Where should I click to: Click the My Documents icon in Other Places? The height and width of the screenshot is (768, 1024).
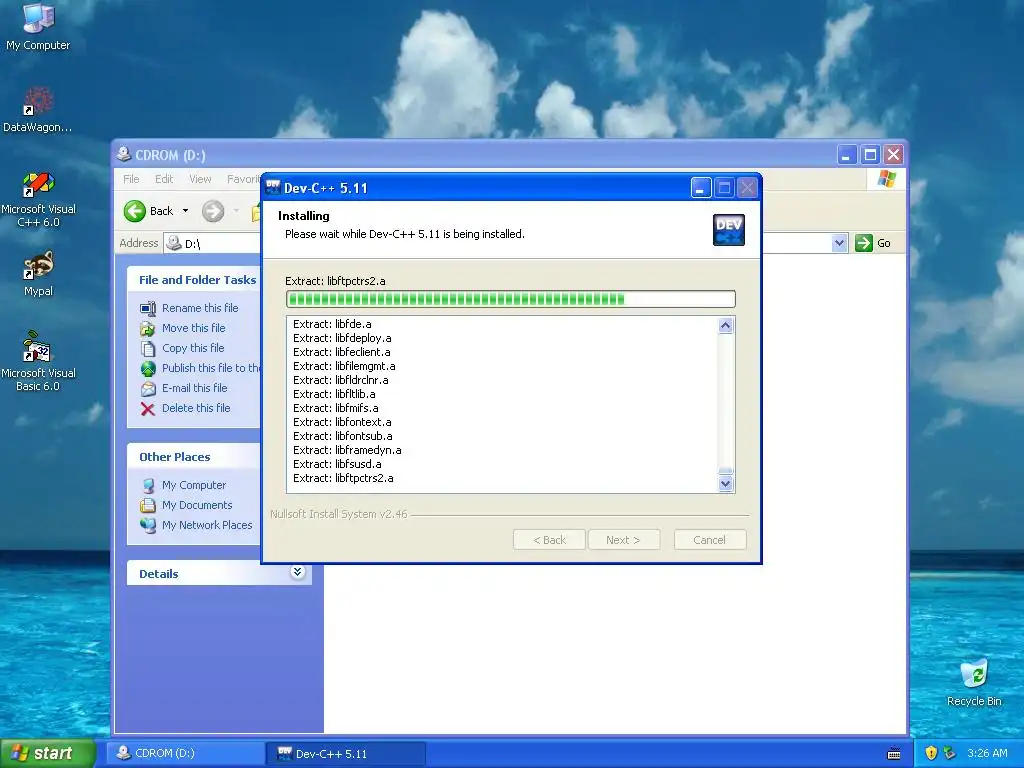[x=148, y=505]
